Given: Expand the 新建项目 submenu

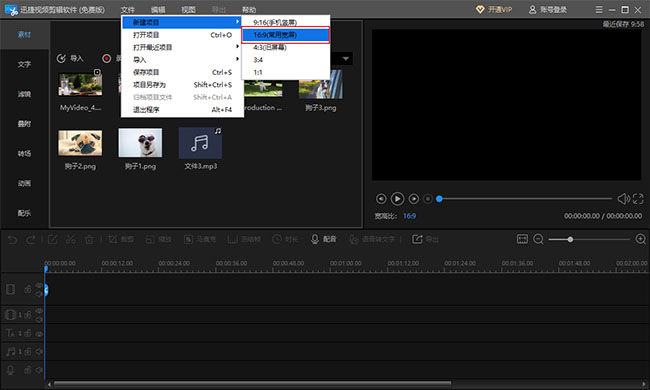Looking at the screenshot, I should [182, 22].
